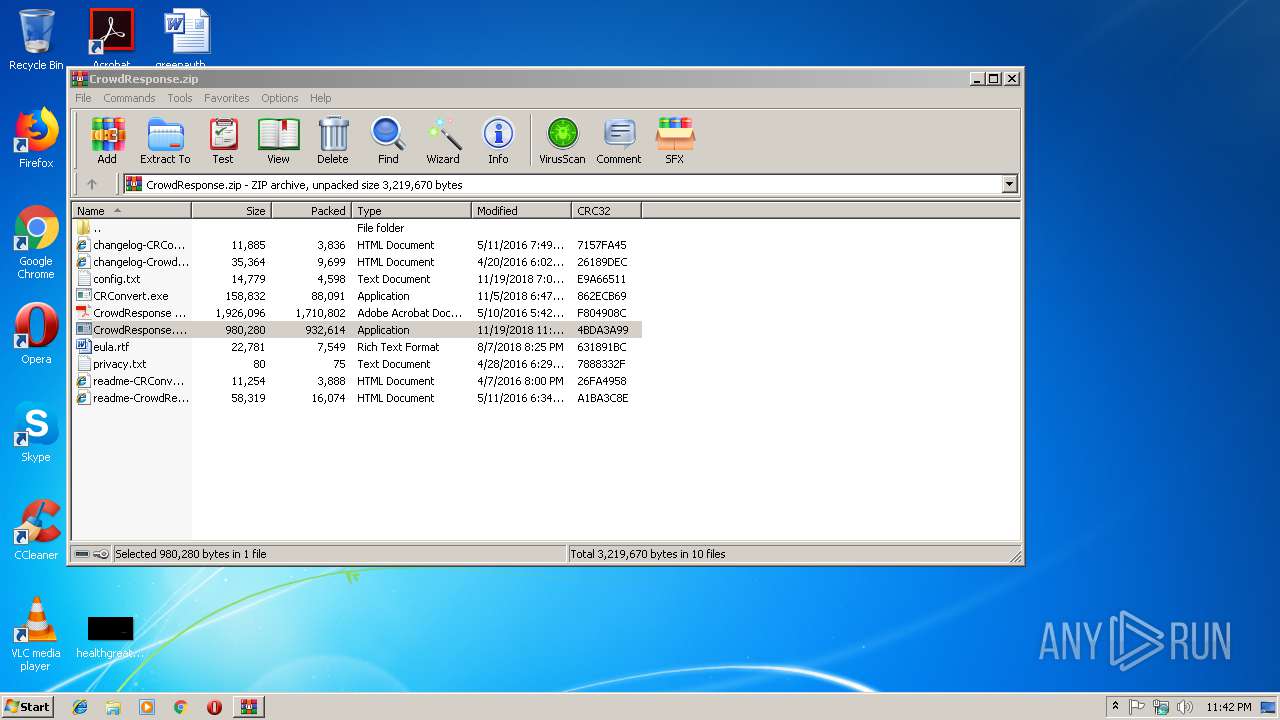This screenshot has width=1280, height=720.
Task: Select the eula.rtf file
Action: (x=357, y=347)
